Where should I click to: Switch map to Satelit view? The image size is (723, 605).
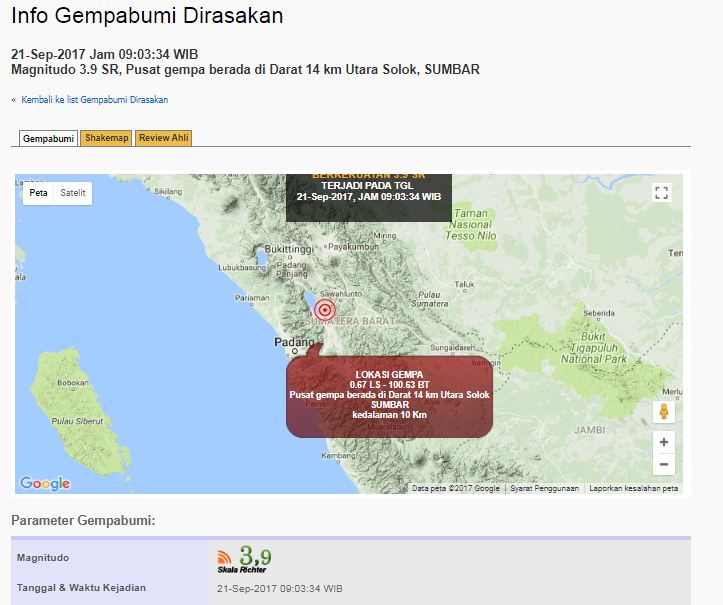[x=73, y=193]
